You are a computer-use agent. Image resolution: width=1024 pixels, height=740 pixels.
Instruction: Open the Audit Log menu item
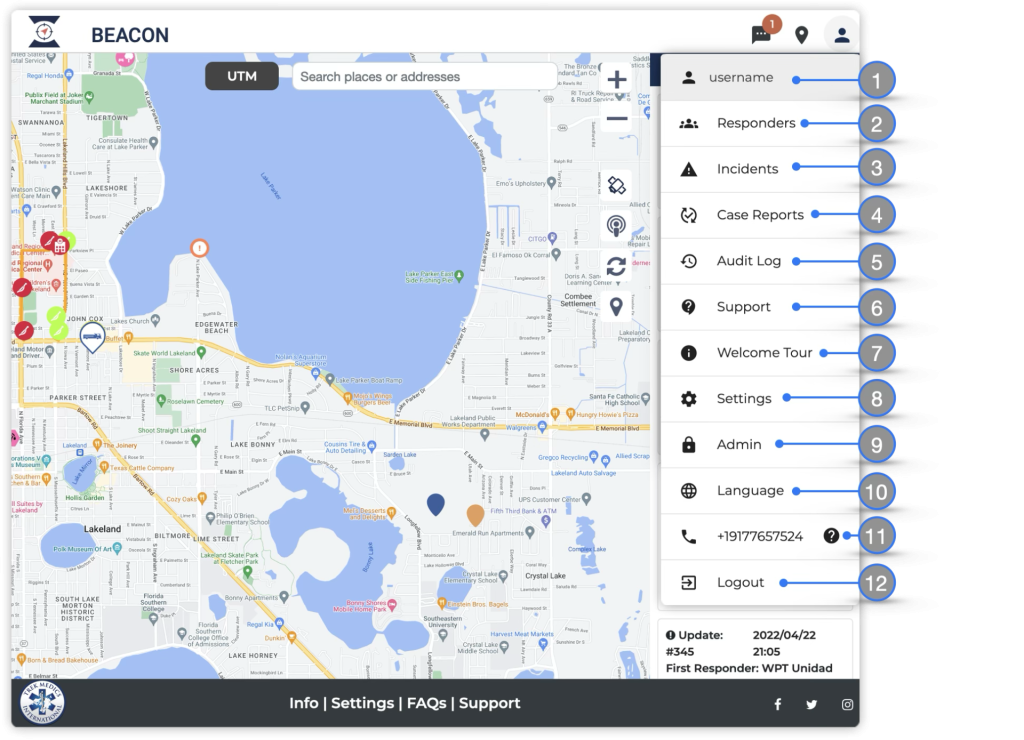(760, 261)
